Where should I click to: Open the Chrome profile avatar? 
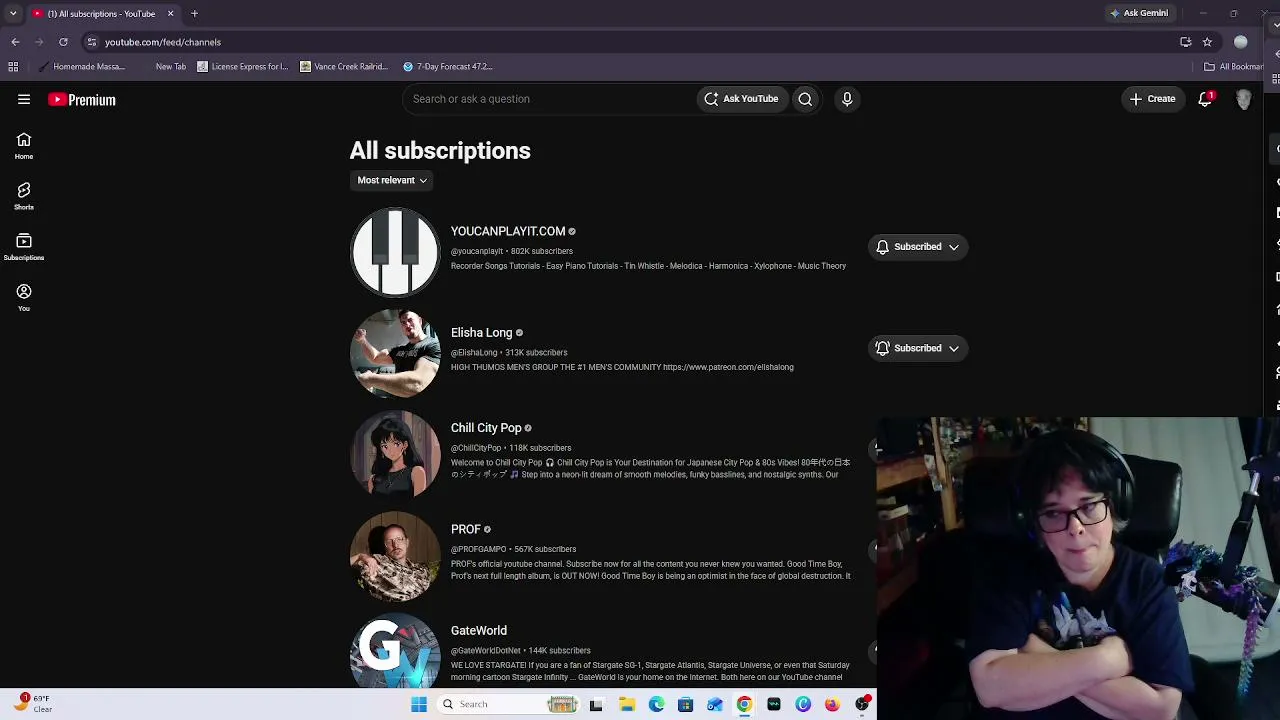pyautogui.click(x=1241, y=42)
